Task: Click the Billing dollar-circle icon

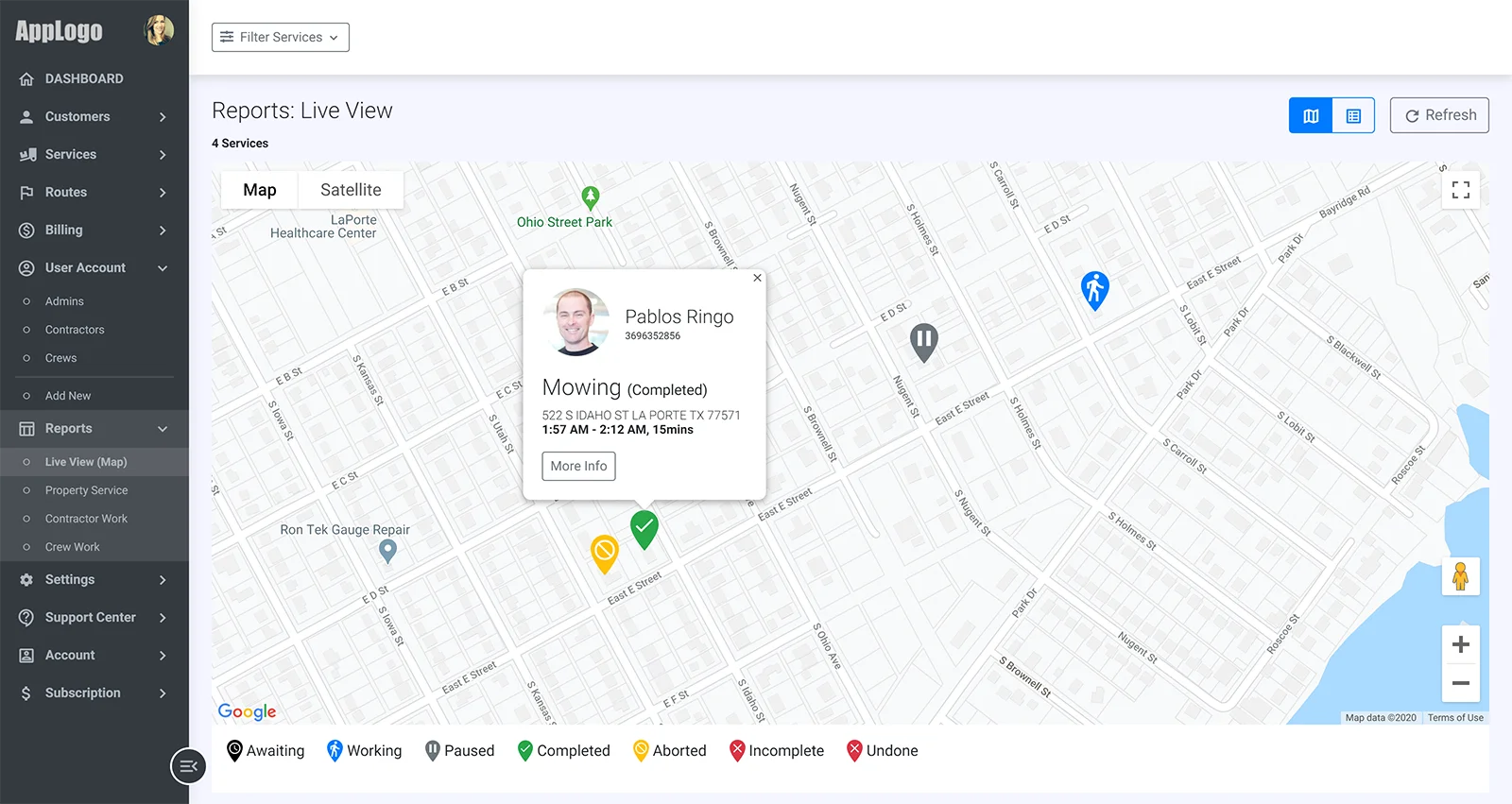Action: tap(26, 231)
